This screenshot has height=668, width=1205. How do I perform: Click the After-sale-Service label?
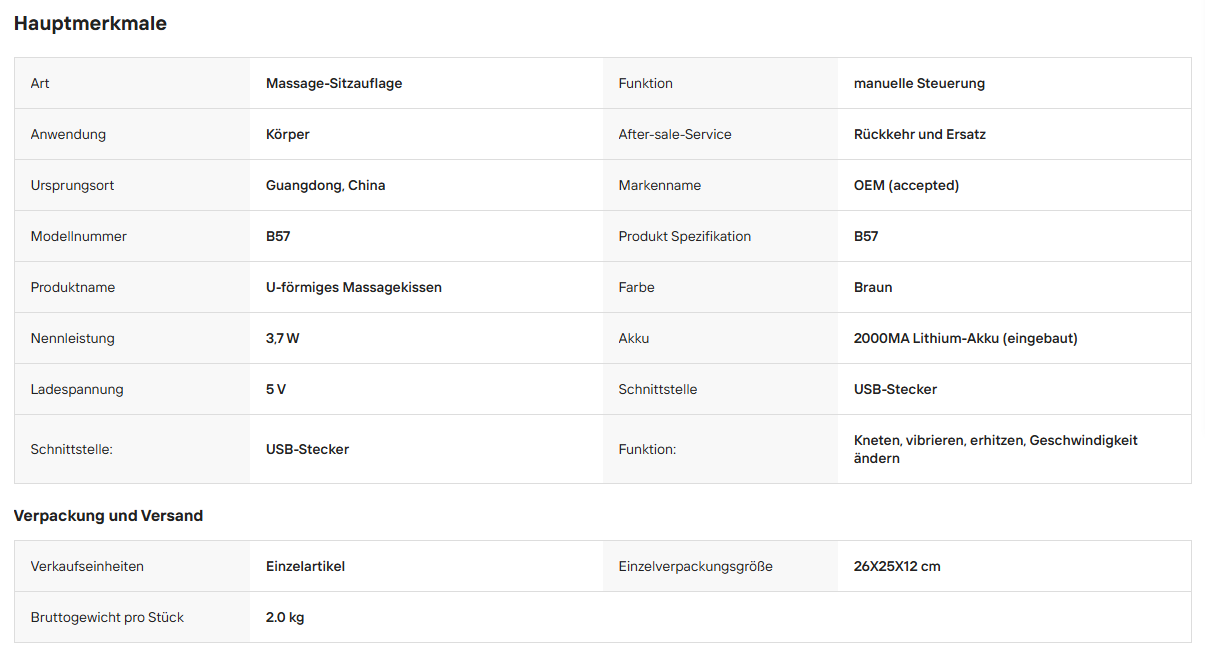pyautogui.click(x=675, y=134)
